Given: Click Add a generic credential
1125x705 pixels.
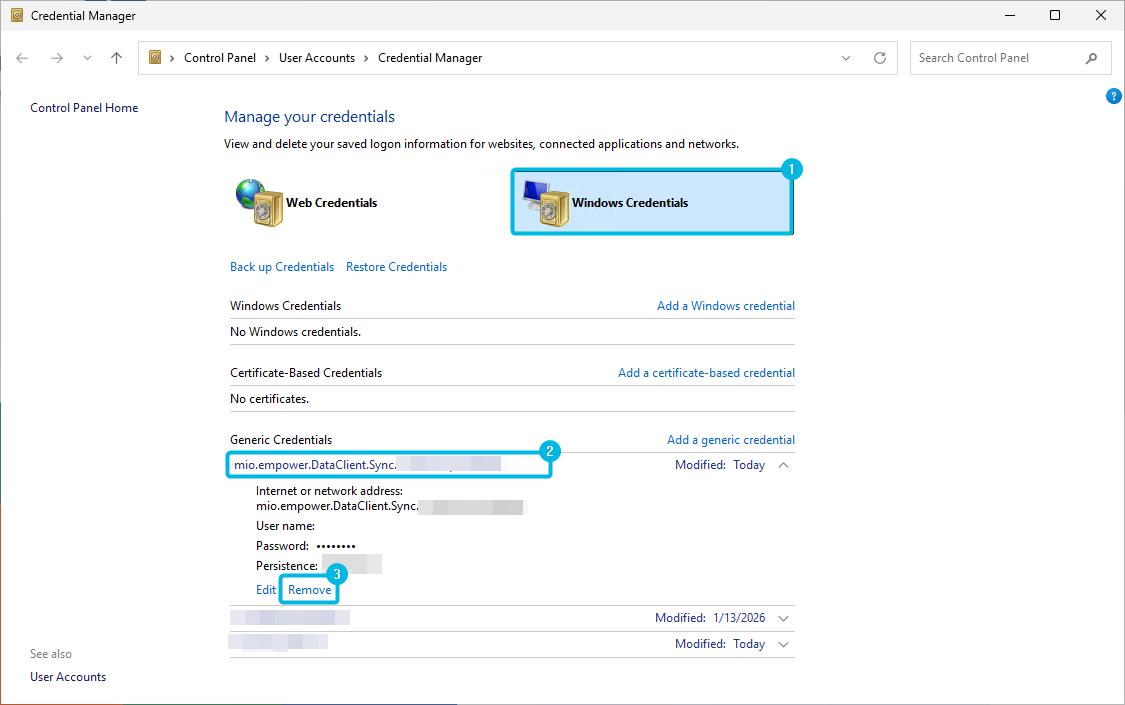Looking at the screenshot, I should [x=731, y=440].
